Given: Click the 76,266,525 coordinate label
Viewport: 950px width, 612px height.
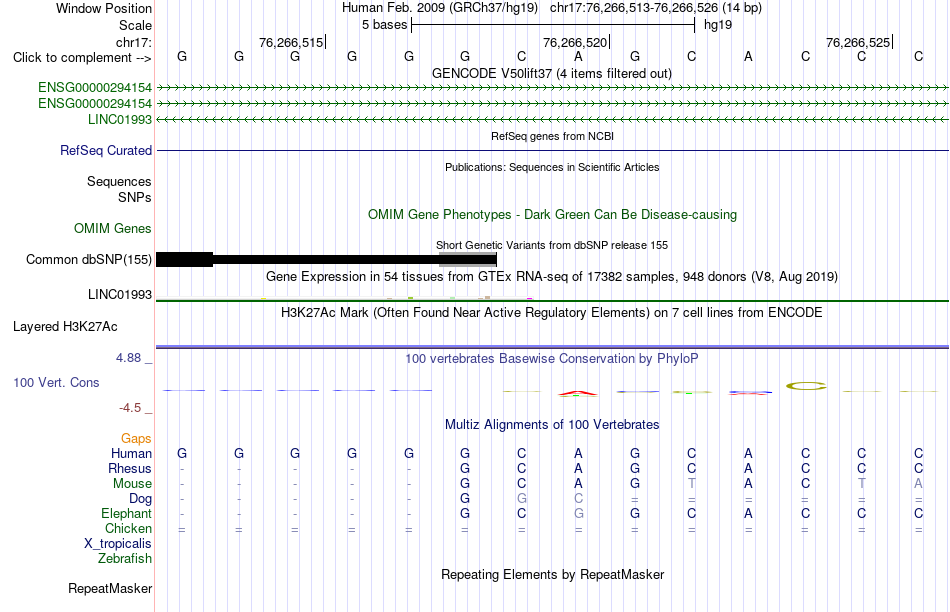Looking at the screenshot, I should 858,42.
